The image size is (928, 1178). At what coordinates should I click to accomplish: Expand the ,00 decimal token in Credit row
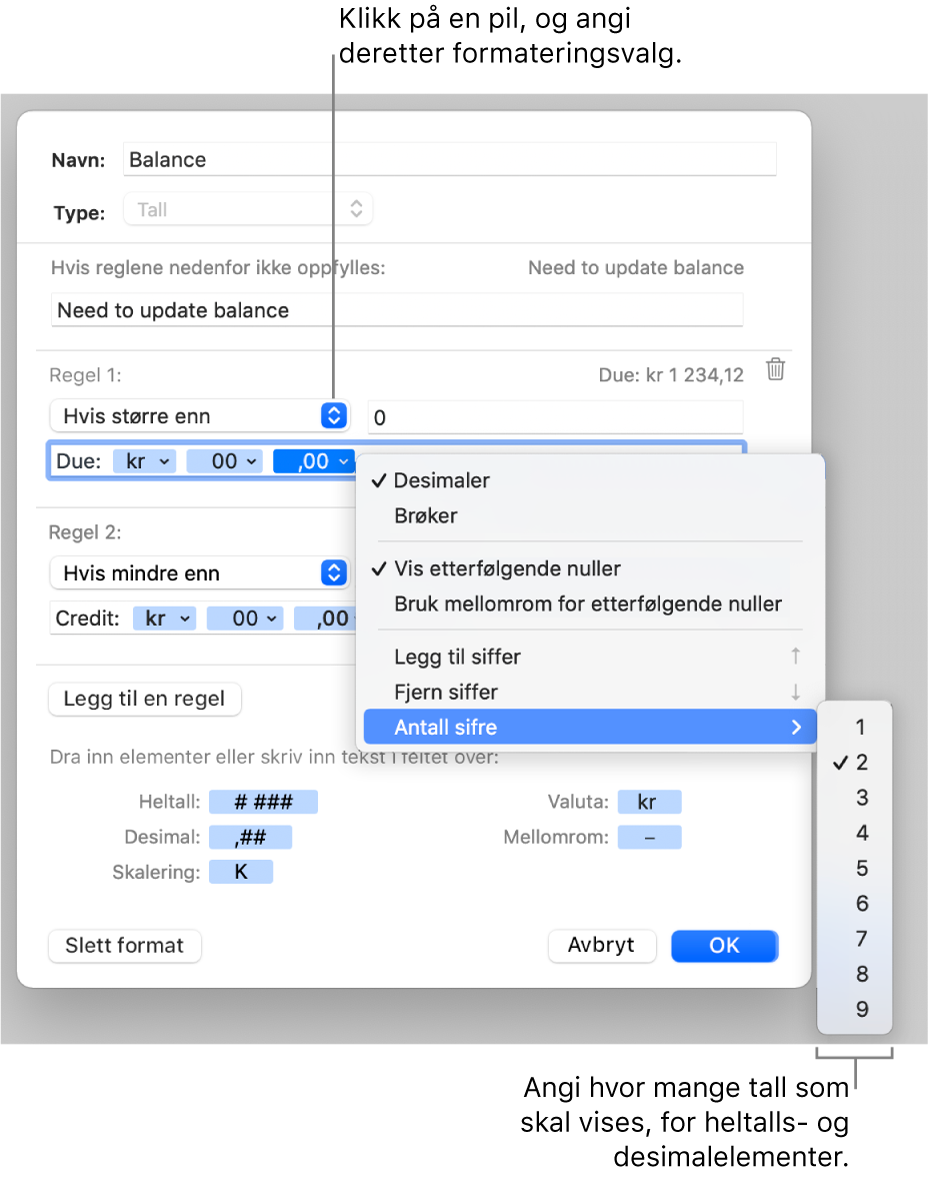click(325, 618)
